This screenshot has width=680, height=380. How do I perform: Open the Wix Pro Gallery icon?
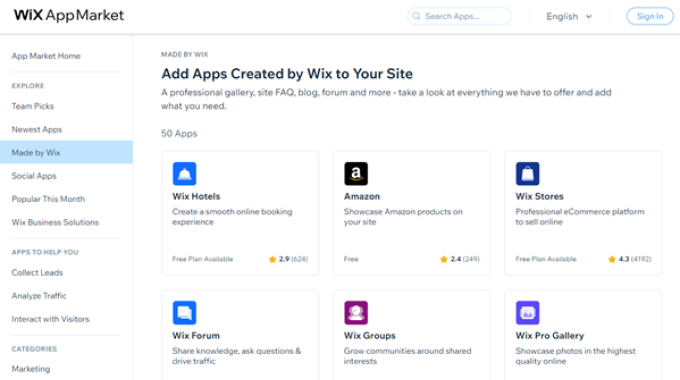point(527,313)
